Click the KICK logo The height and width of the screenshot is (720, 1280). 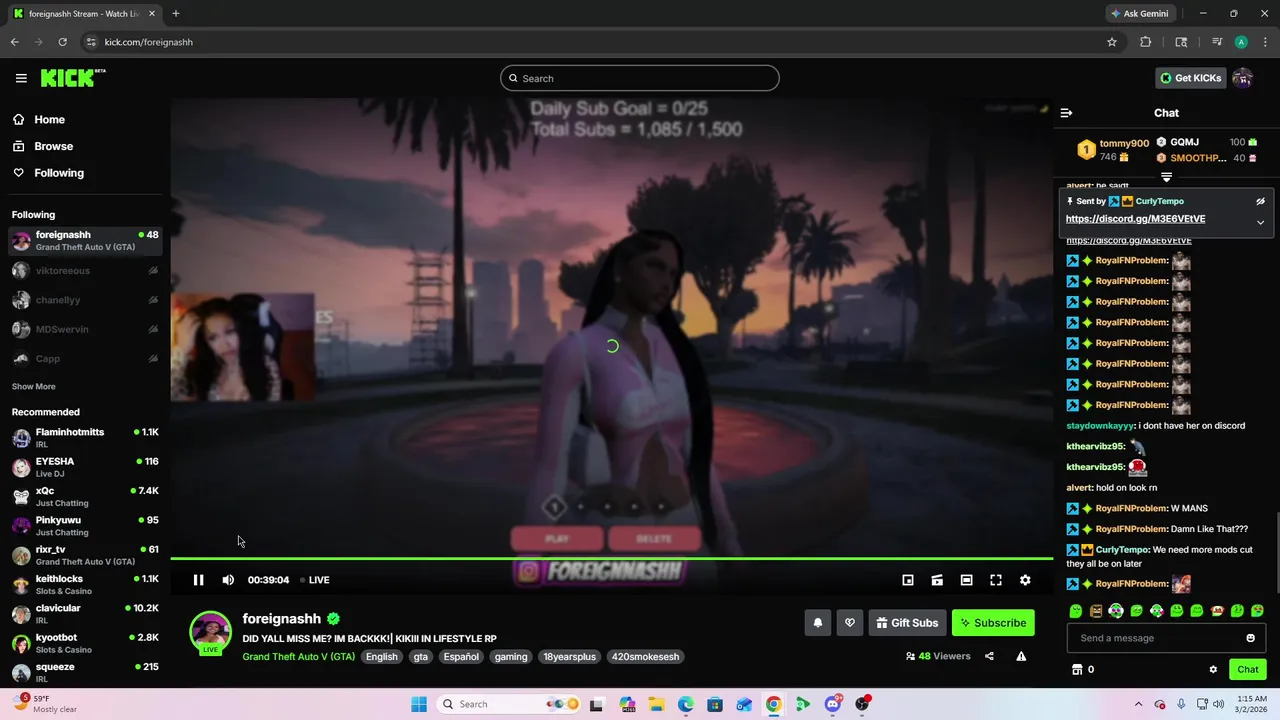point(73,78)
